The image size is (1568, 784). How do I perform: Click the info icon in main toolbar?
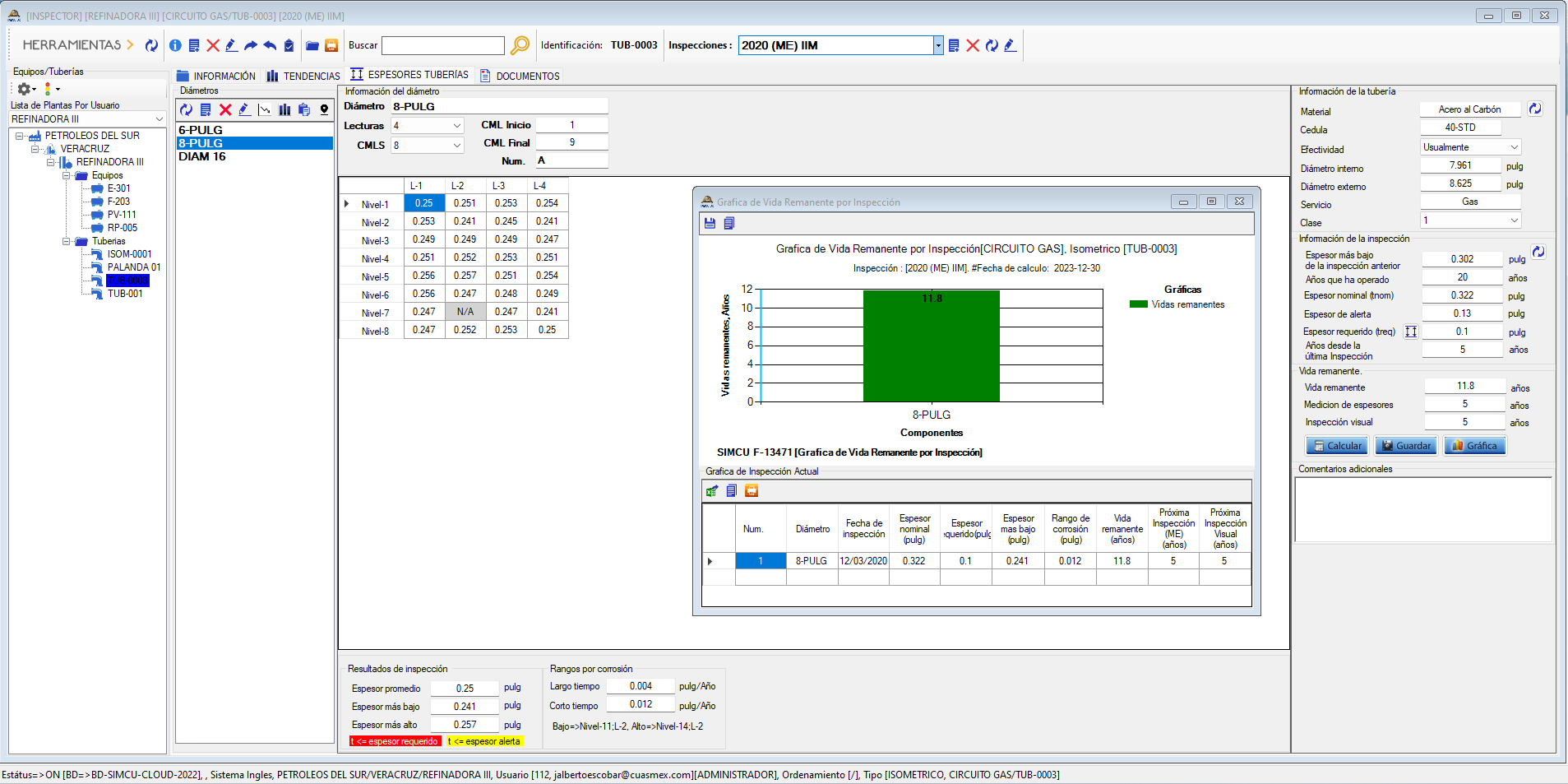175,46
